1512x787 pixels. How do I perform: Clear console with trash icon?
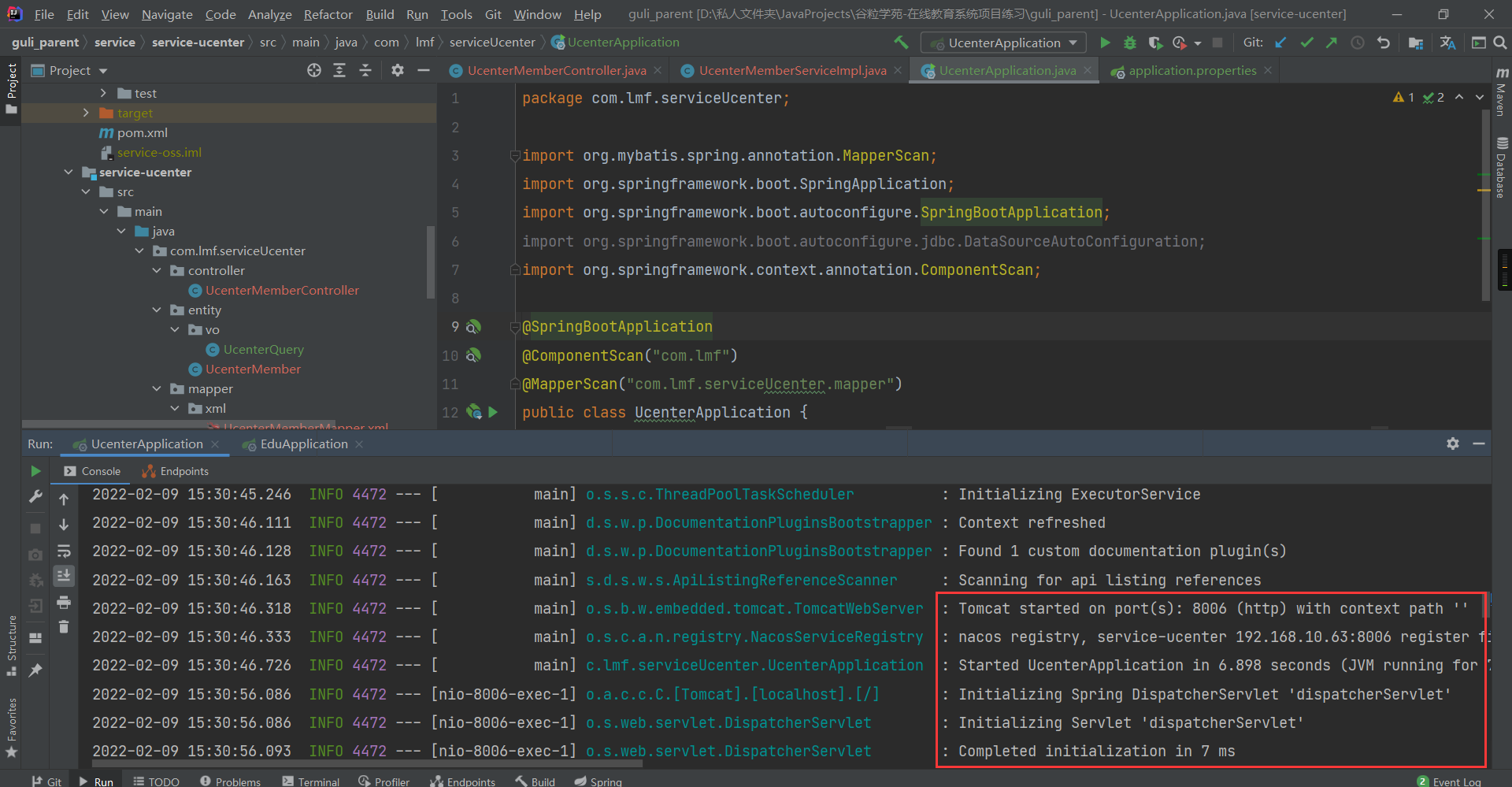click(x=64, y=627)
